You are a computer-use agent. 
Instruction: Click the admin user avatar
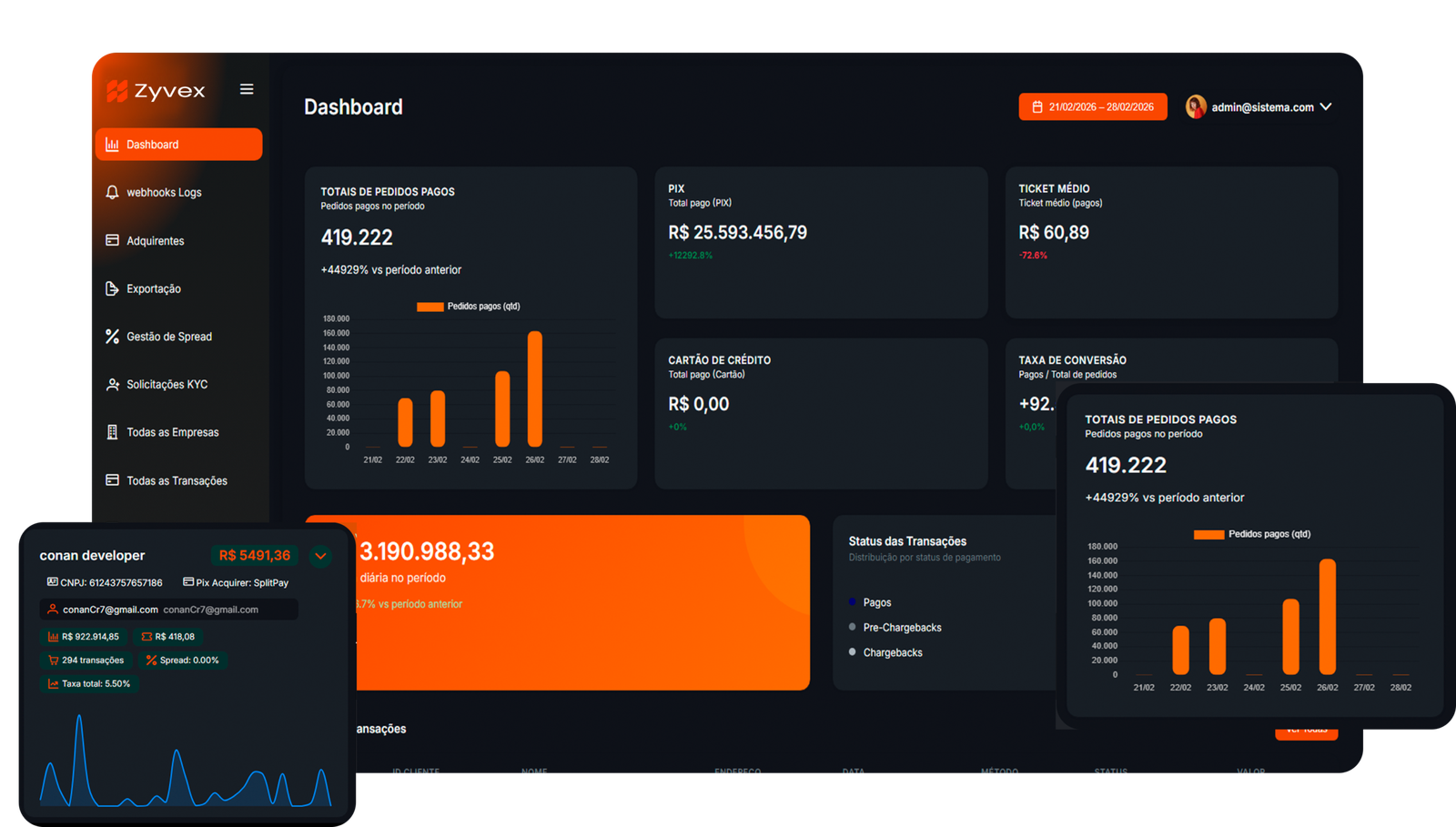click(x=1195, y=106)
